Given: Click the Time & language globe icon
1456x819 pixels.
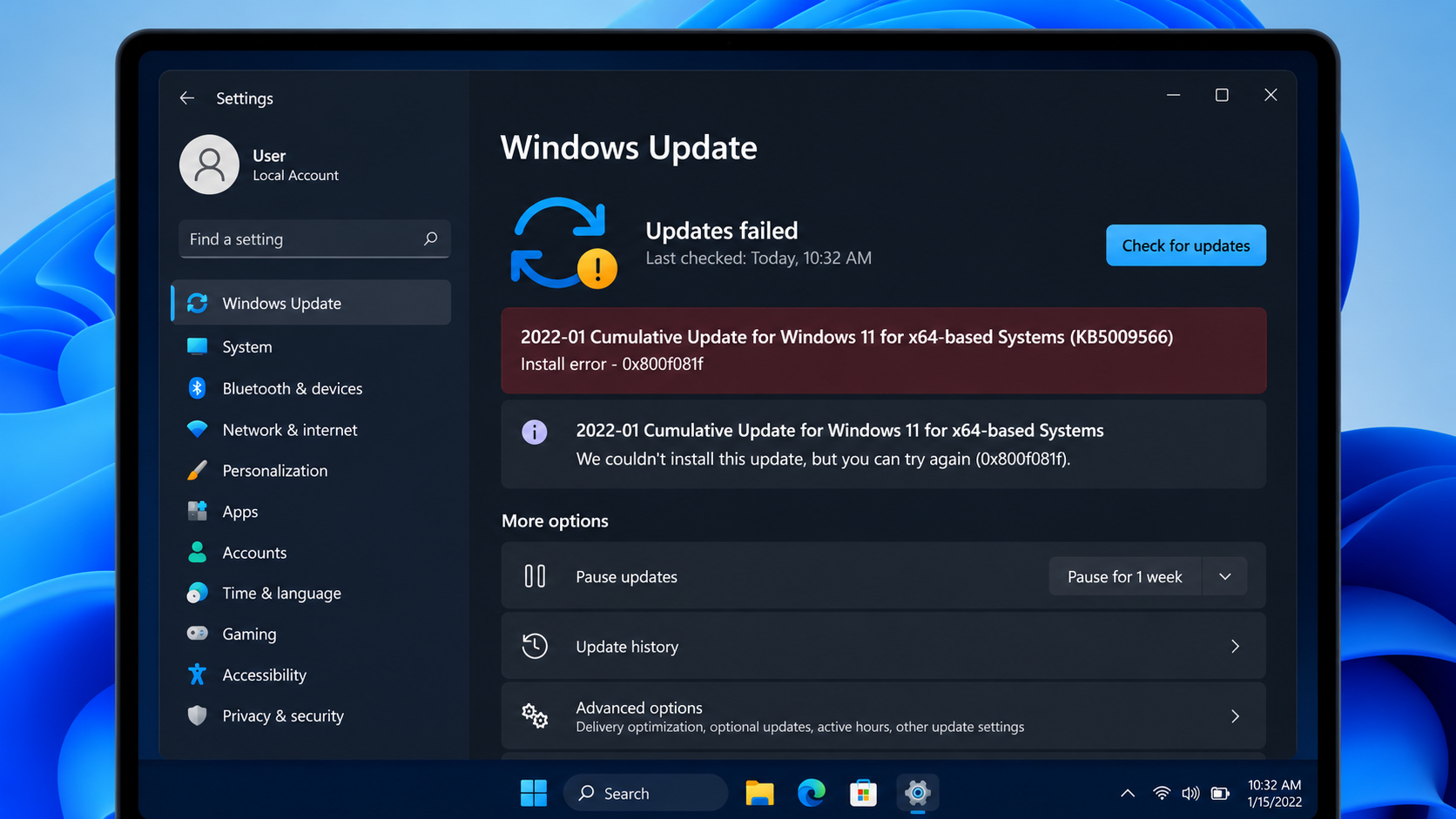Looking at the screenshot, I should click(x=198, y=594).
